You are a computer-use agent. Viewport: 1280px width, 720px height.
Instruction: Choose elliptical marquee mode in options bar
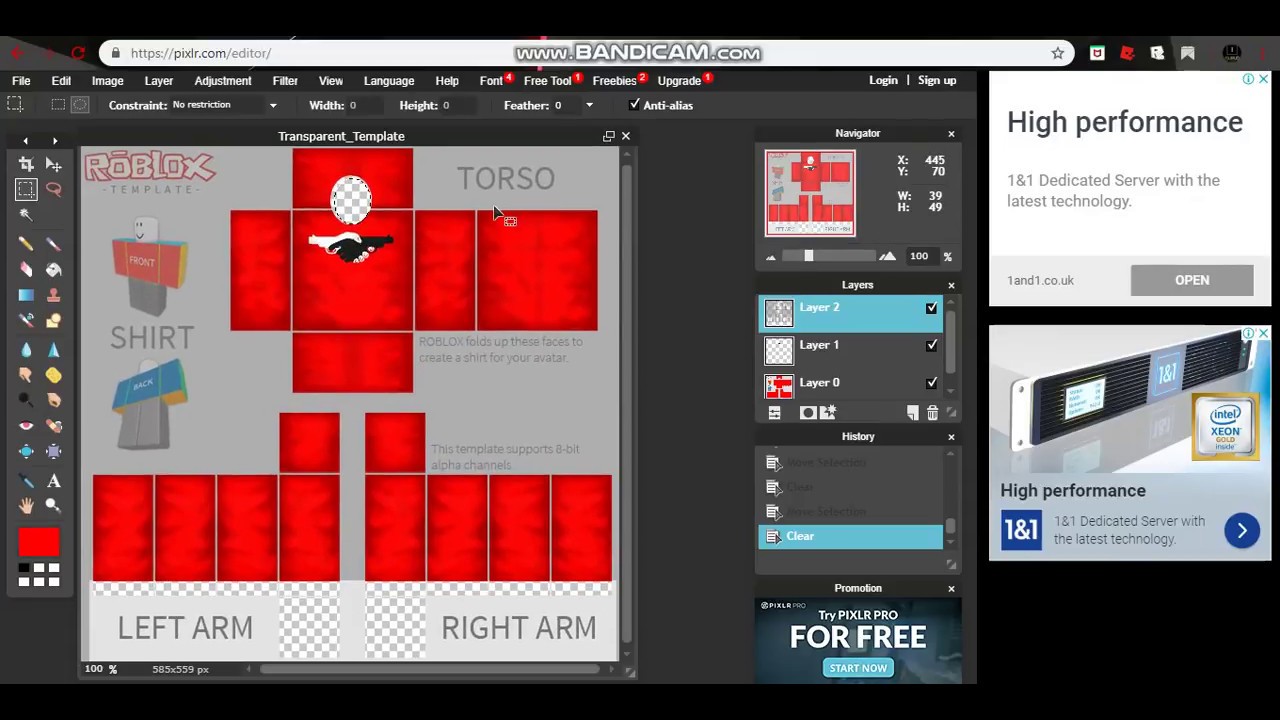(80, 105)
